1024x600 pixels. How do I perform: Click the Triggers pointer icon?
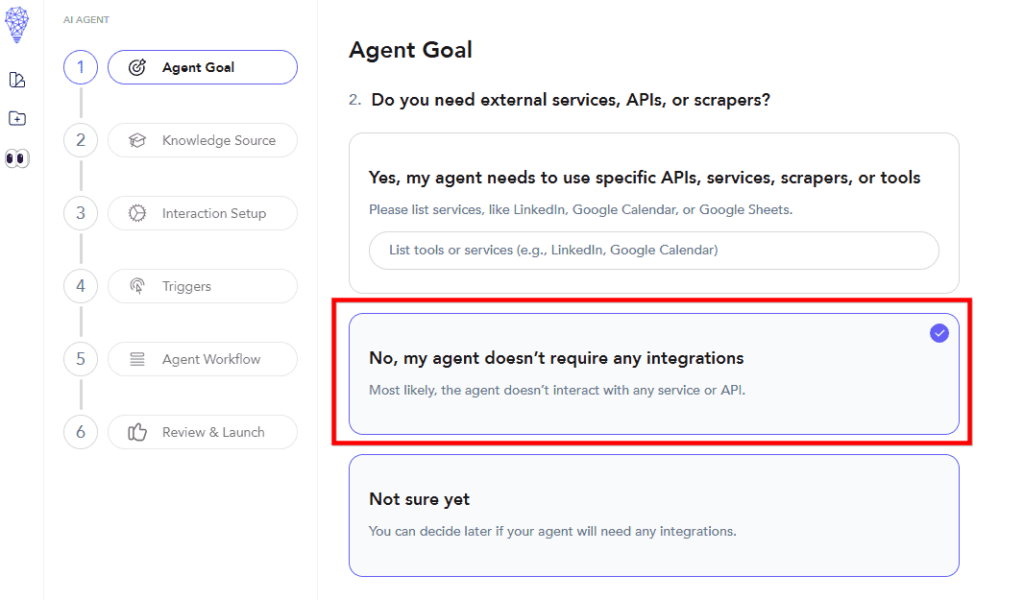(138, 287)
